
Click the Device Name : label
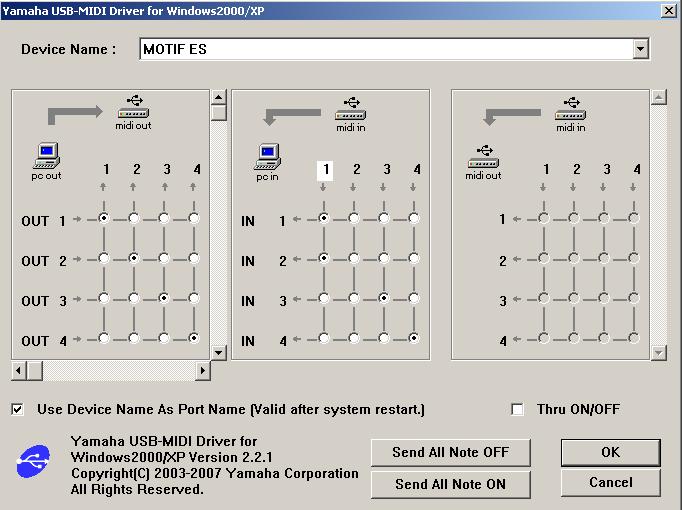69,49
